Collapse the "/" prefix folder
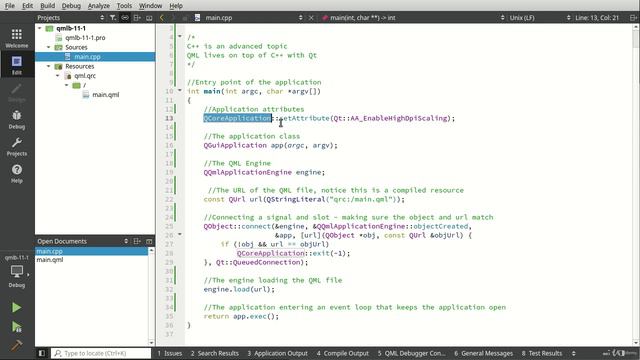Viewport: 640px width, 360px height. tap(67, 85)
